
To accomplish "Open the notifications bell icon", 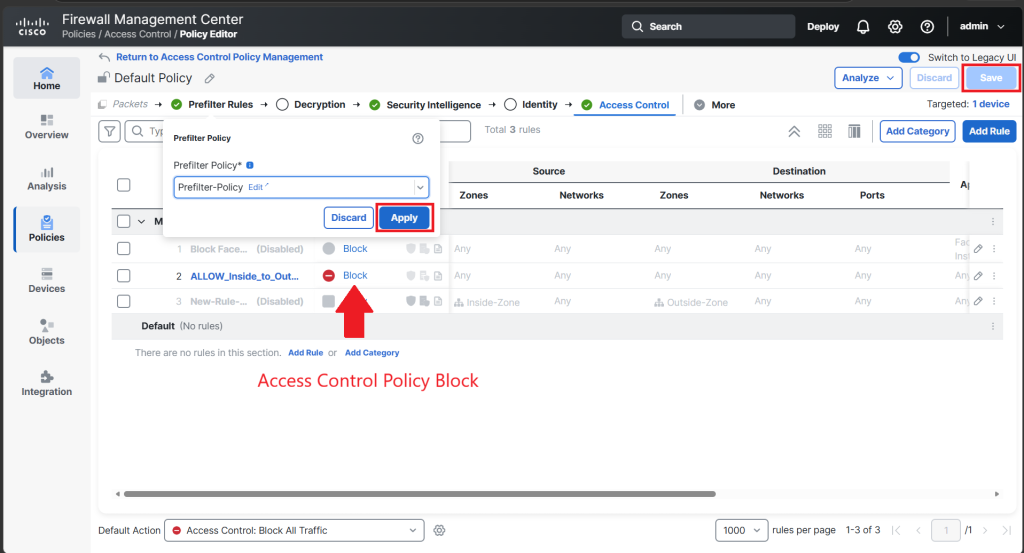I will click(x=863, y=27).
